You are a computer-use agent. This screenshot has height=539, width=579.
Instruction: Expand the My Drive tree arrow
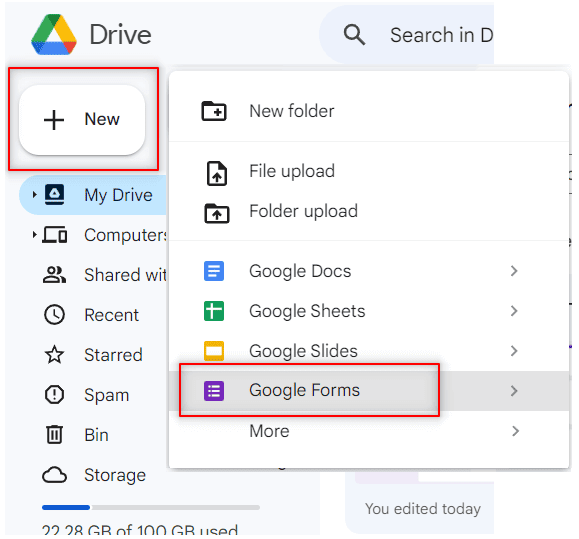pyautogui.click(x=34, y=195)
